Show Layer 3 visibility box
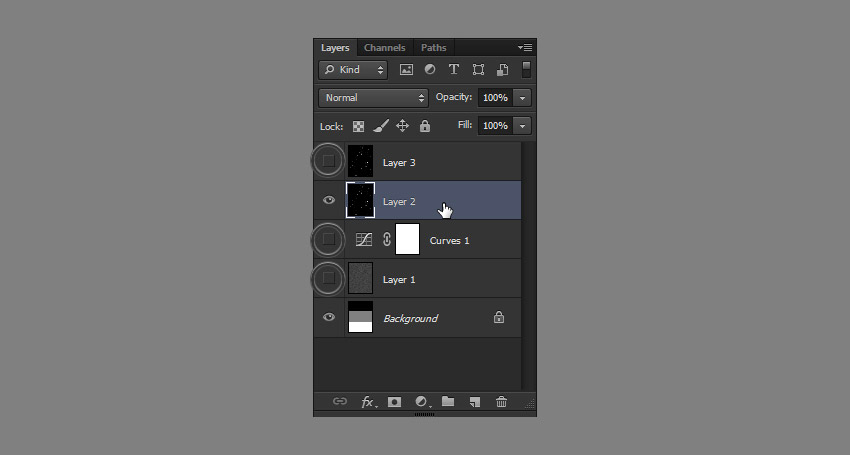The width and height of the screenshot is (850, 455). click(329, 161)
